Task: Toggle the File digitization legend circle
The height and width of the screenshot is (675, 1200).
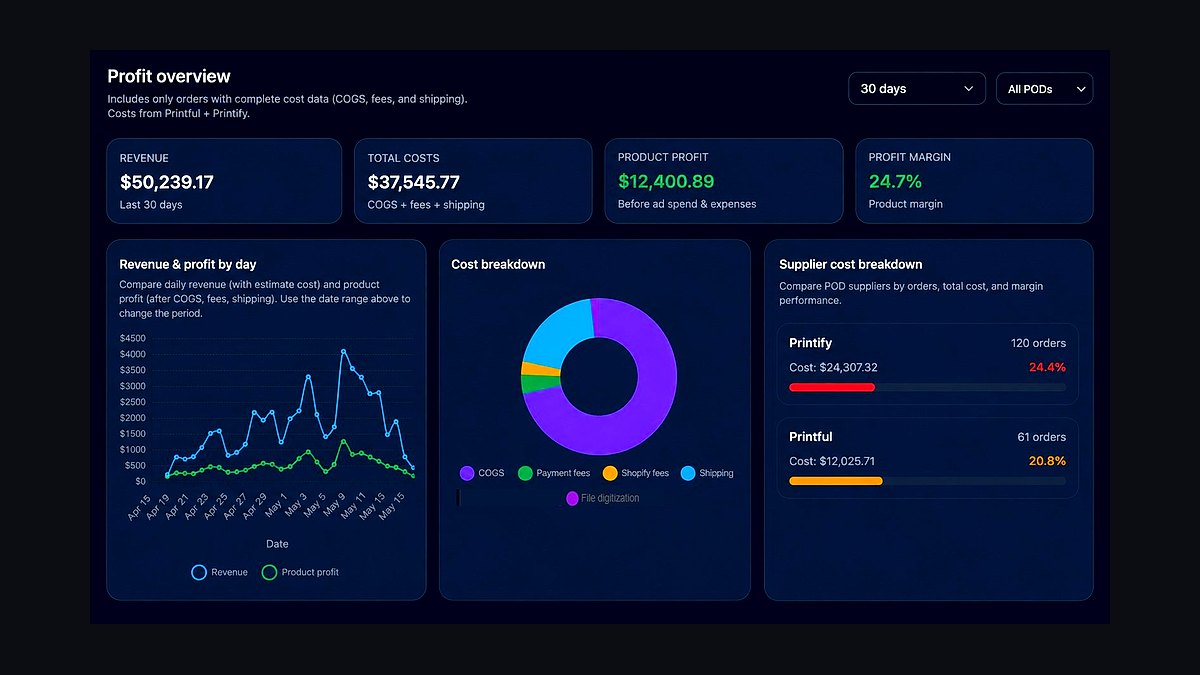Action: point(572,498)
